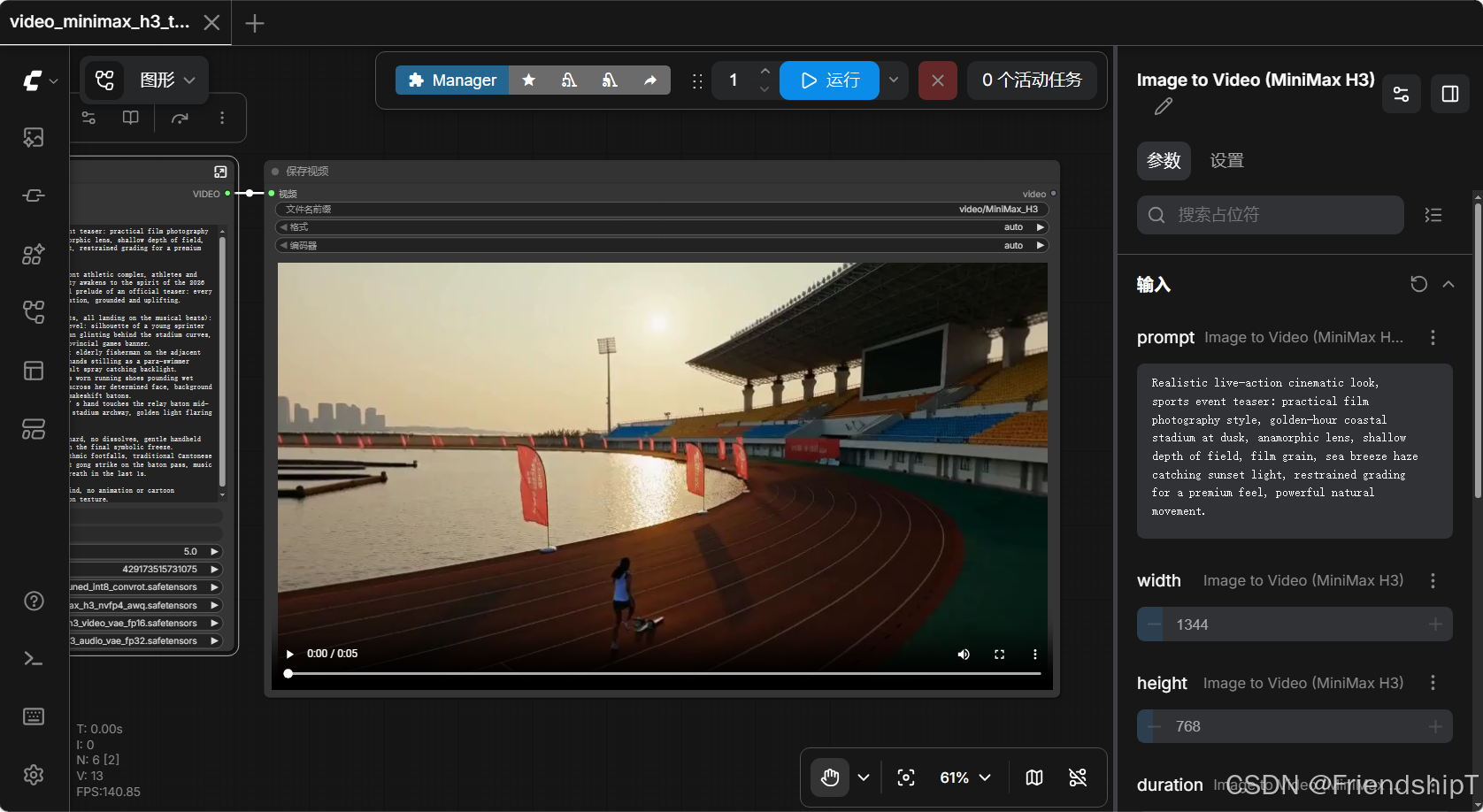Viewport: 1483px width, 812px height.
Task: Toggle the right side panel visibility
Action: click(1450, 94)
